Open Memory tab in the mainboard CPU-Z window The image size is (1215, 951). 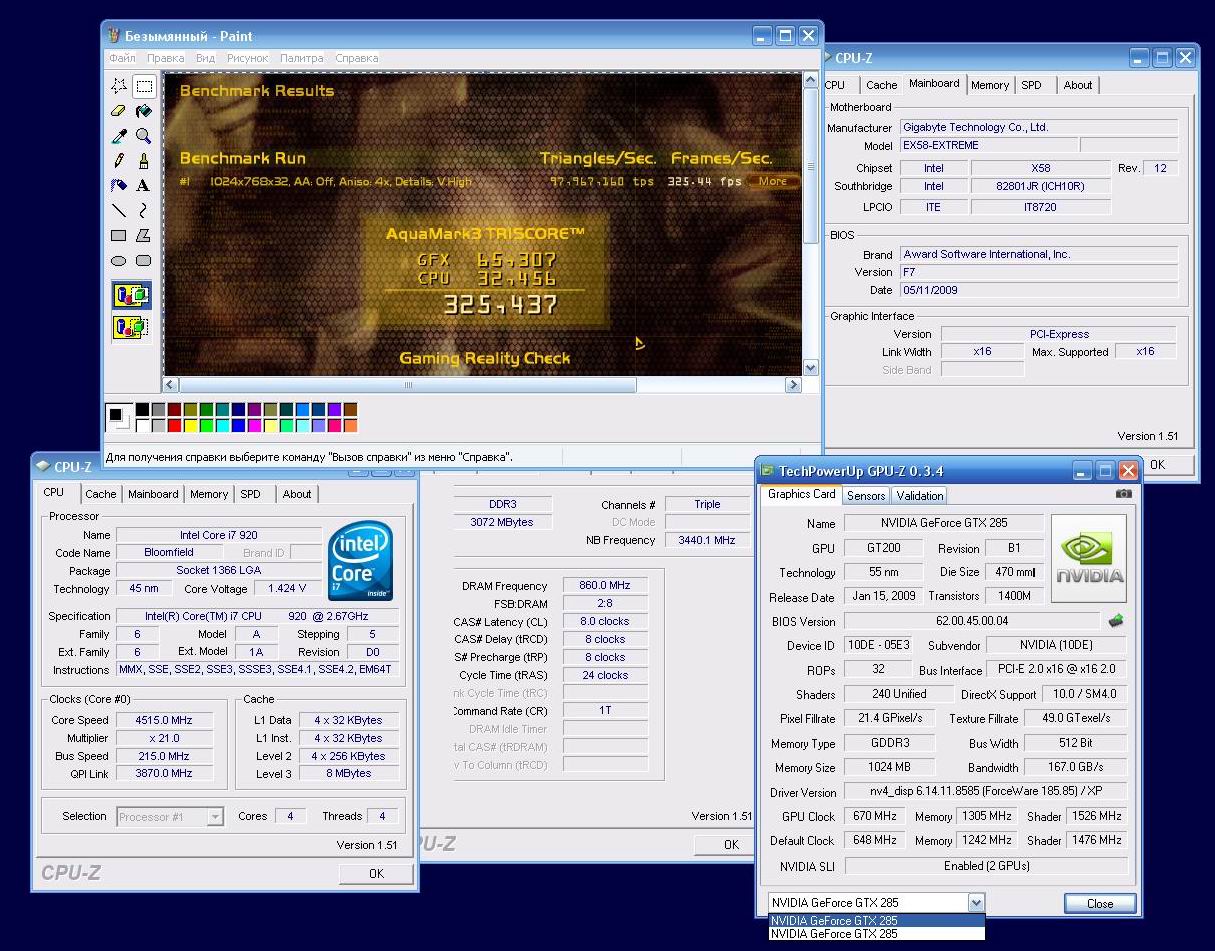[x=990, y=85]
